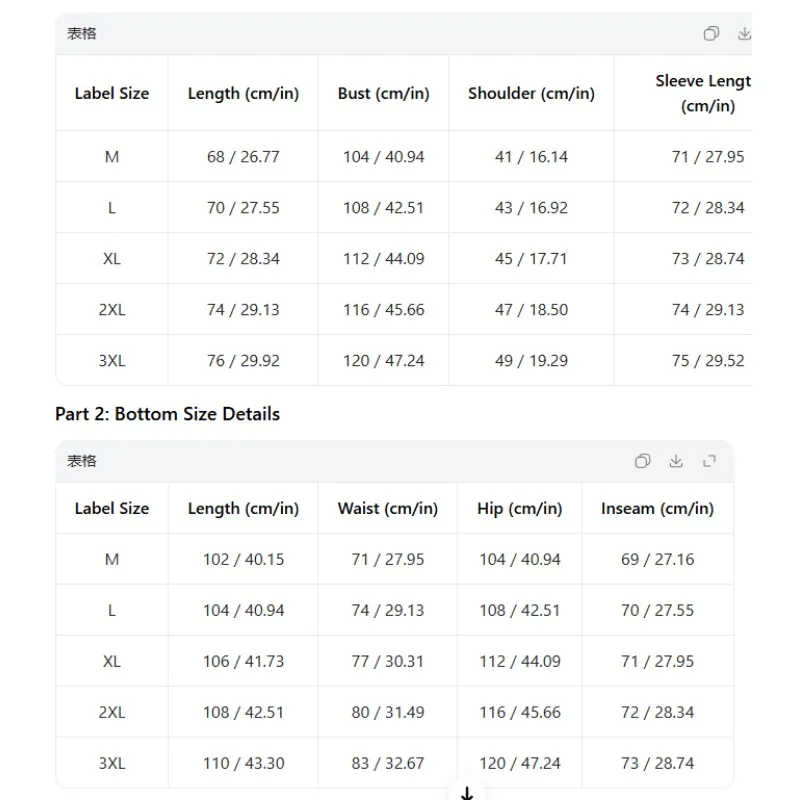The image size is (800, 800).
Task: Click the 表格 label of the bottom table
Action: [x=82, y=461]
